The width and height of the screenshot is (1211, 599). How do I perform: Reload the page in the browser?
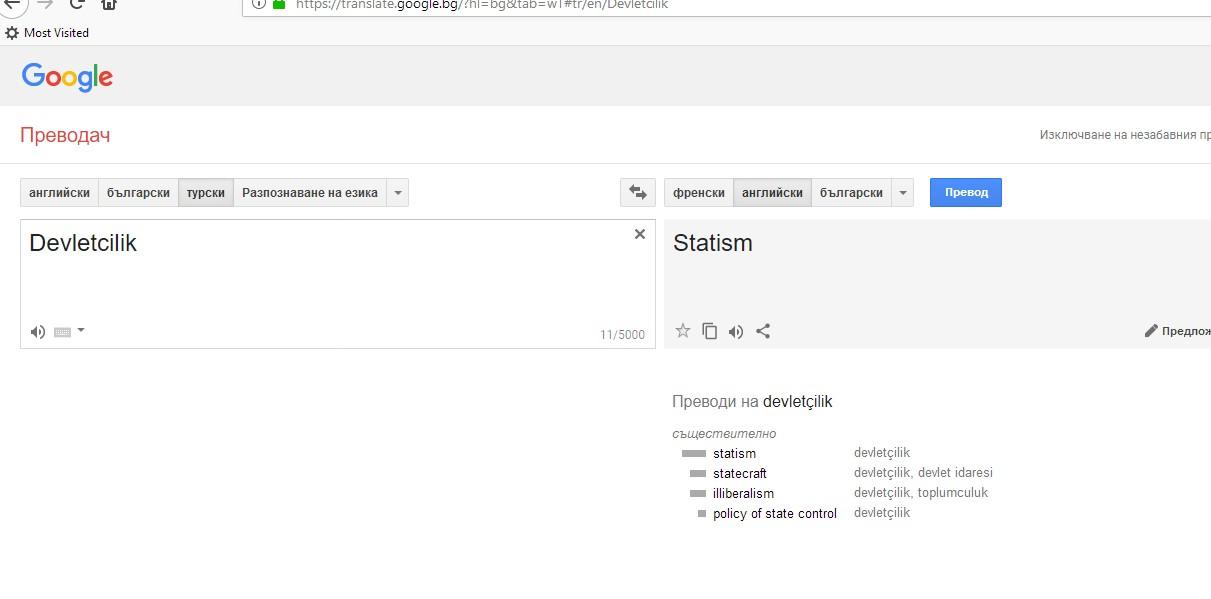(77, 4)
